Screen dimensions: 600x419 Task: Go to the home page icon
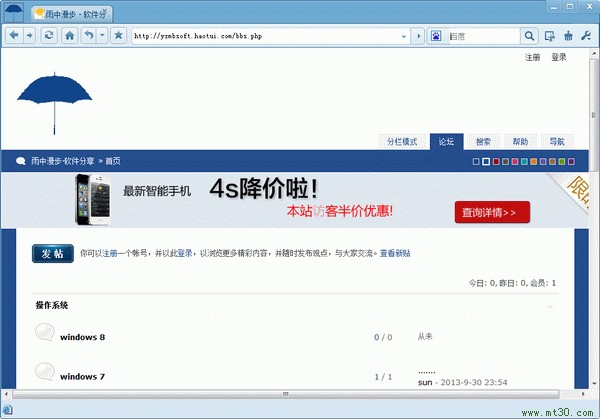[70, 36]
